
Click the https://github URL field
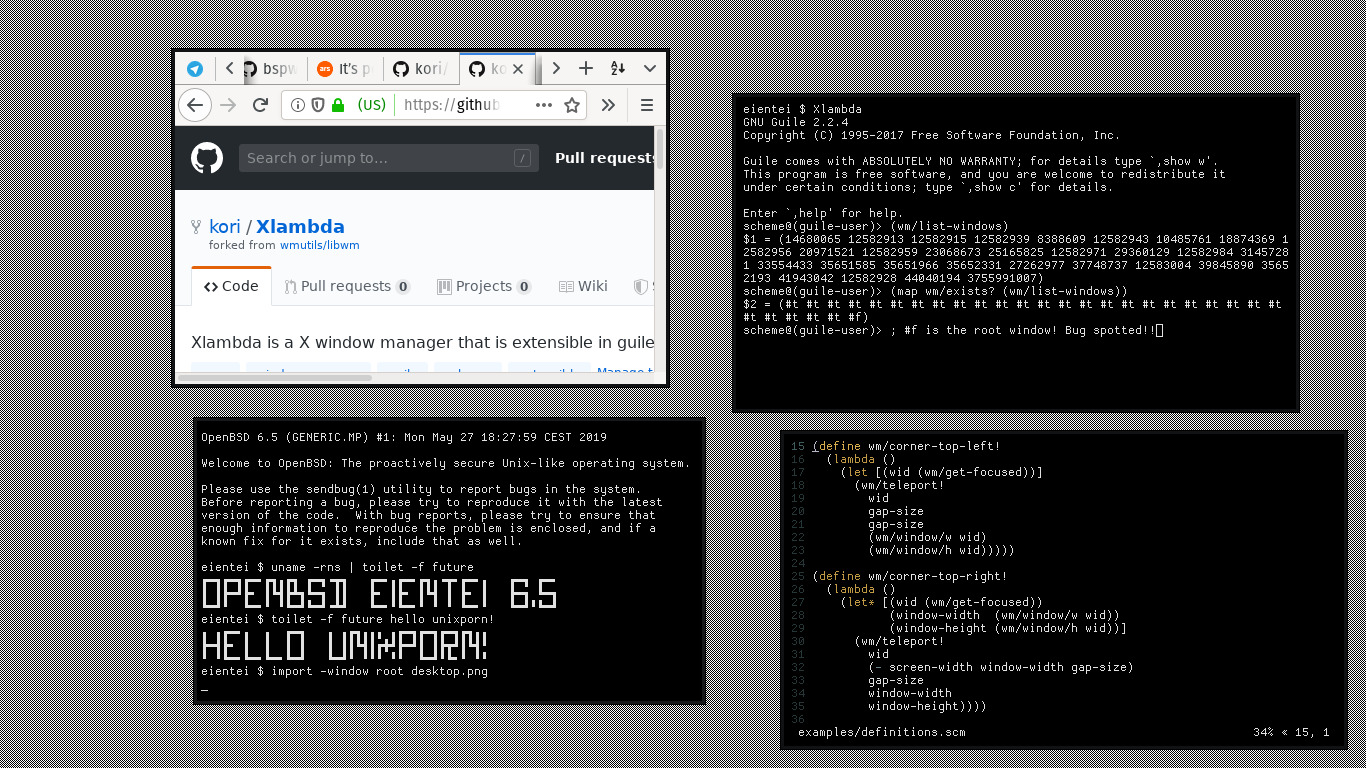coord(450,105)
